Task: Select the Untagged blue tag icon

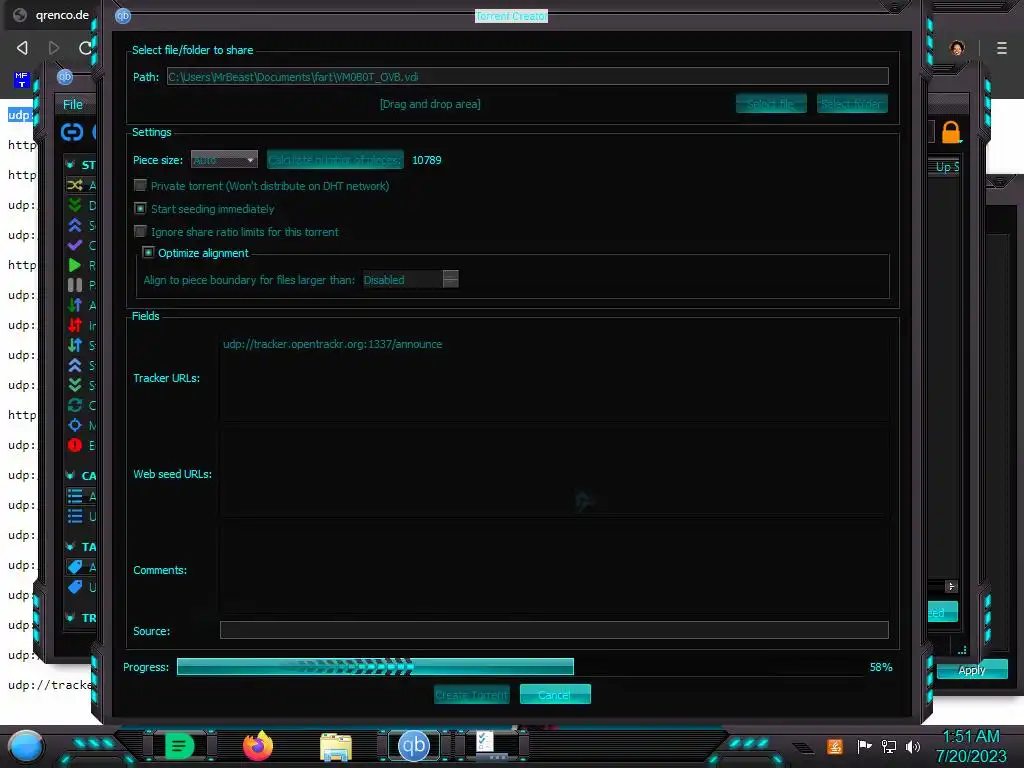Action: click(x=74, y=586)
